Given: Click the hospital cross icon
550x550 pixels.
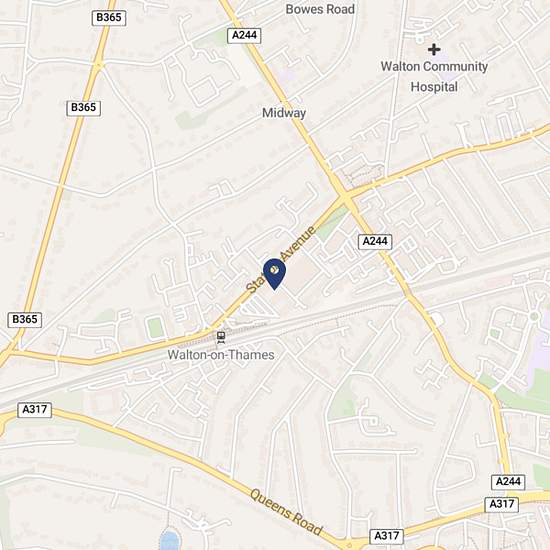Looking at the screenshot, I should pos(434,49).
